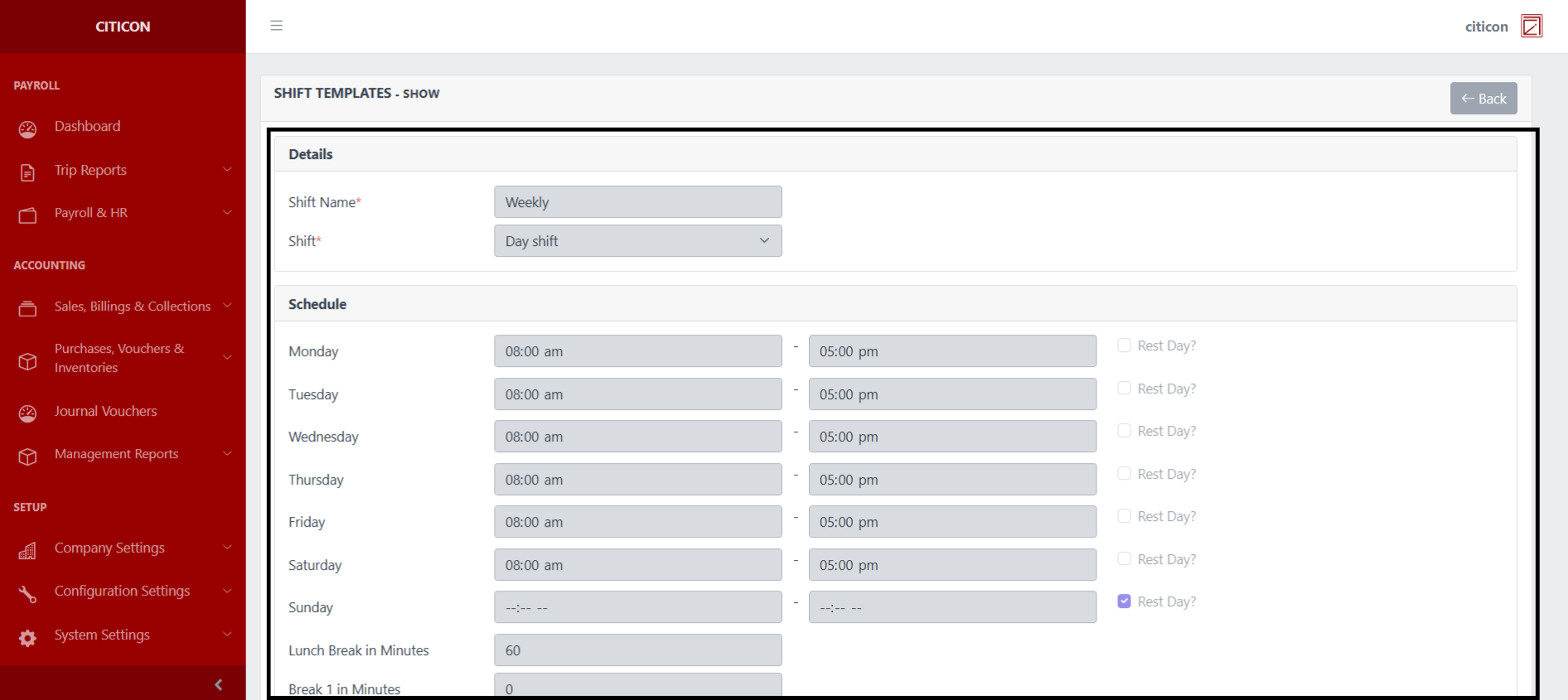Open Company Settings menu item
Viewport: 1568px width, 700px height.
pyautogui.click(x=109, y=548)
